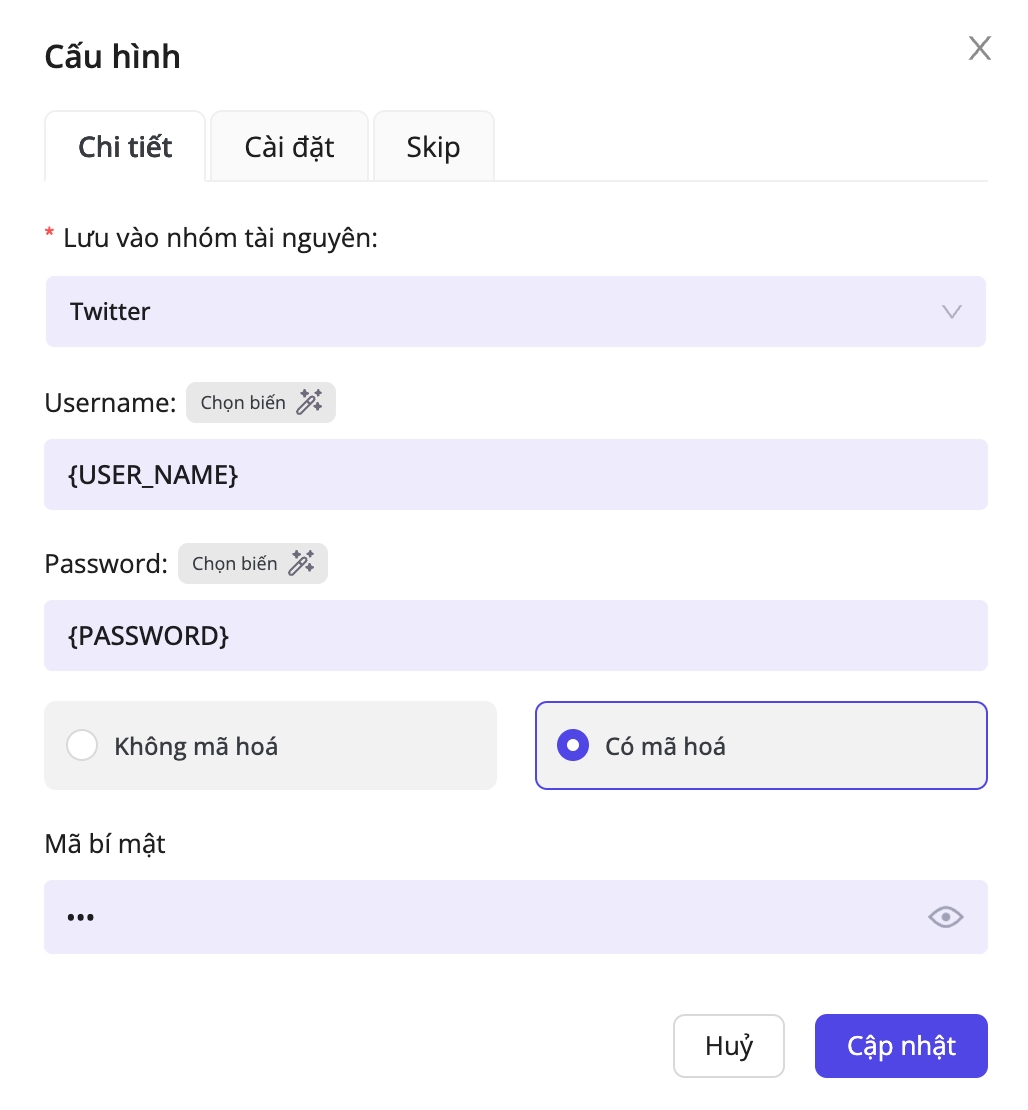1028x1110 pixels.
Task: Click Chọn biến next to Password
Action: 235,564
